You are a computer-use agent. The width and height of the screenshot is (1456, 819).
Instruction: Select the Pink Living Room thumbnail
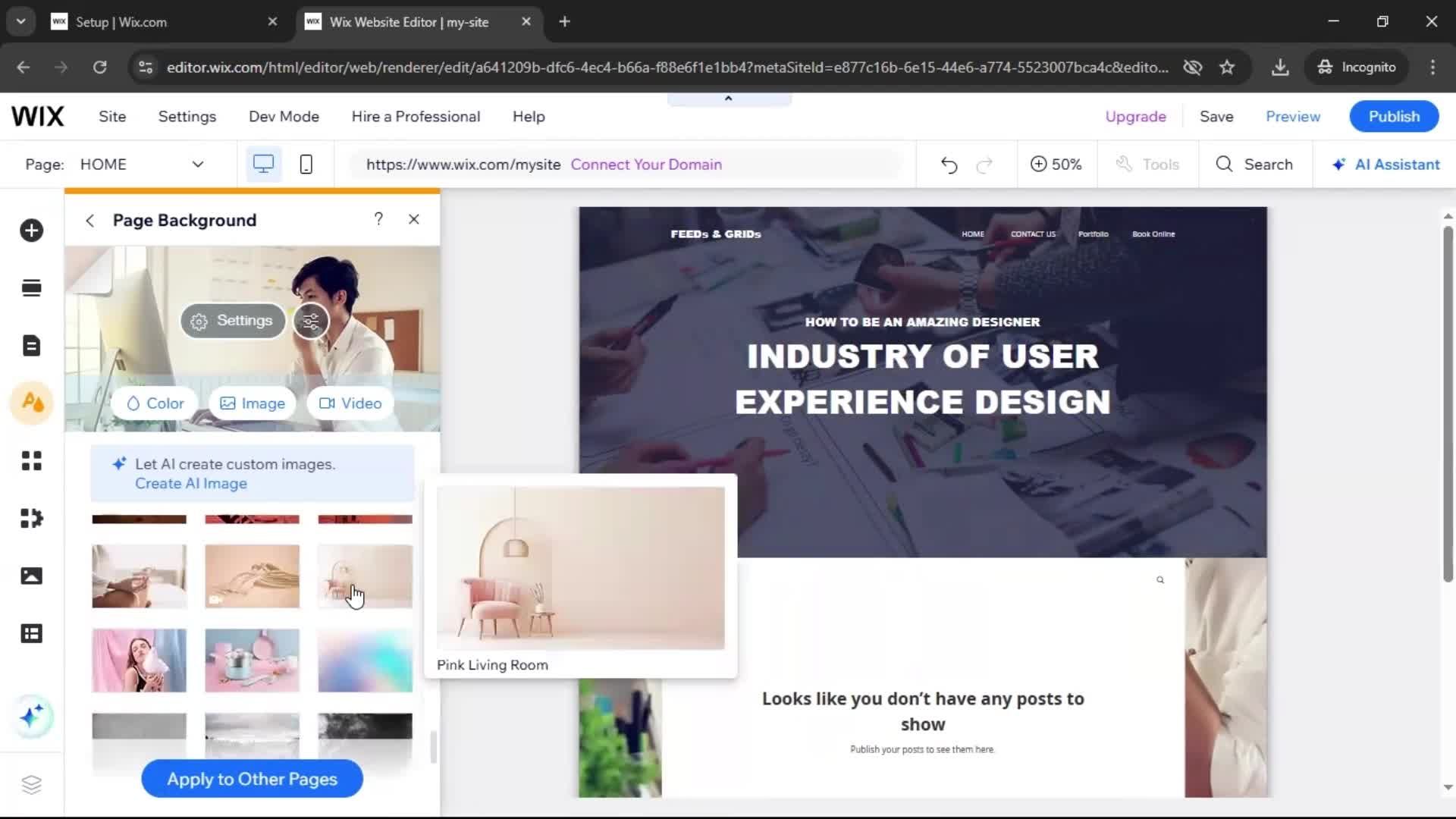pos(366,576)
